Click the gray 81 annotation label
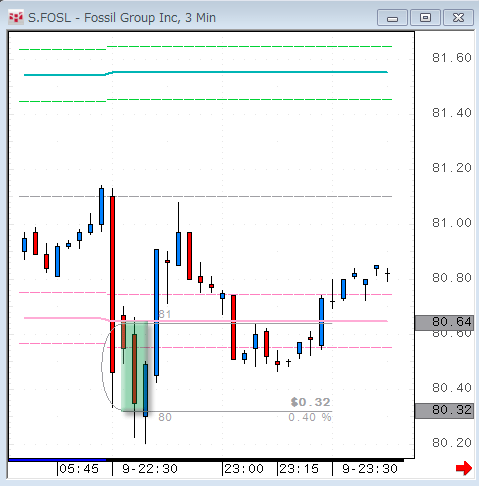The height and width of the screenshot is (486, 479). click(165, 314)
